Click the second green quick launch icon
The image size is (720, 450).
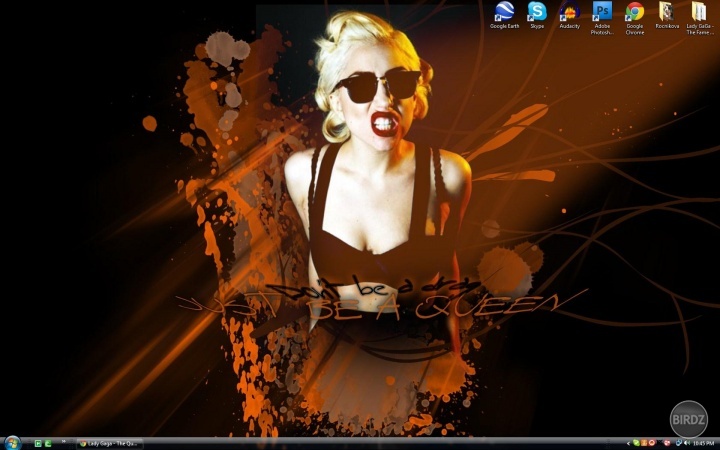click(x=48, y=444)
